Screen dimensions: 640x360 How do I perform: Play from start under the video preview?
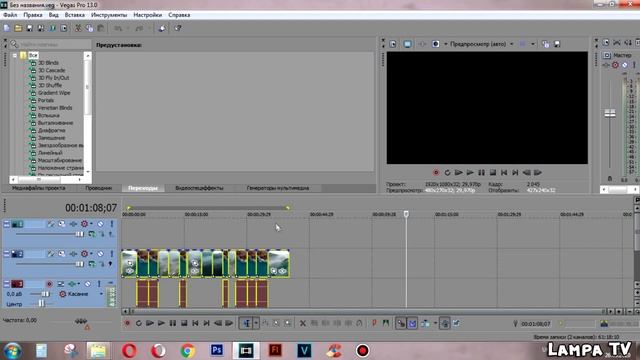point(459,173)
